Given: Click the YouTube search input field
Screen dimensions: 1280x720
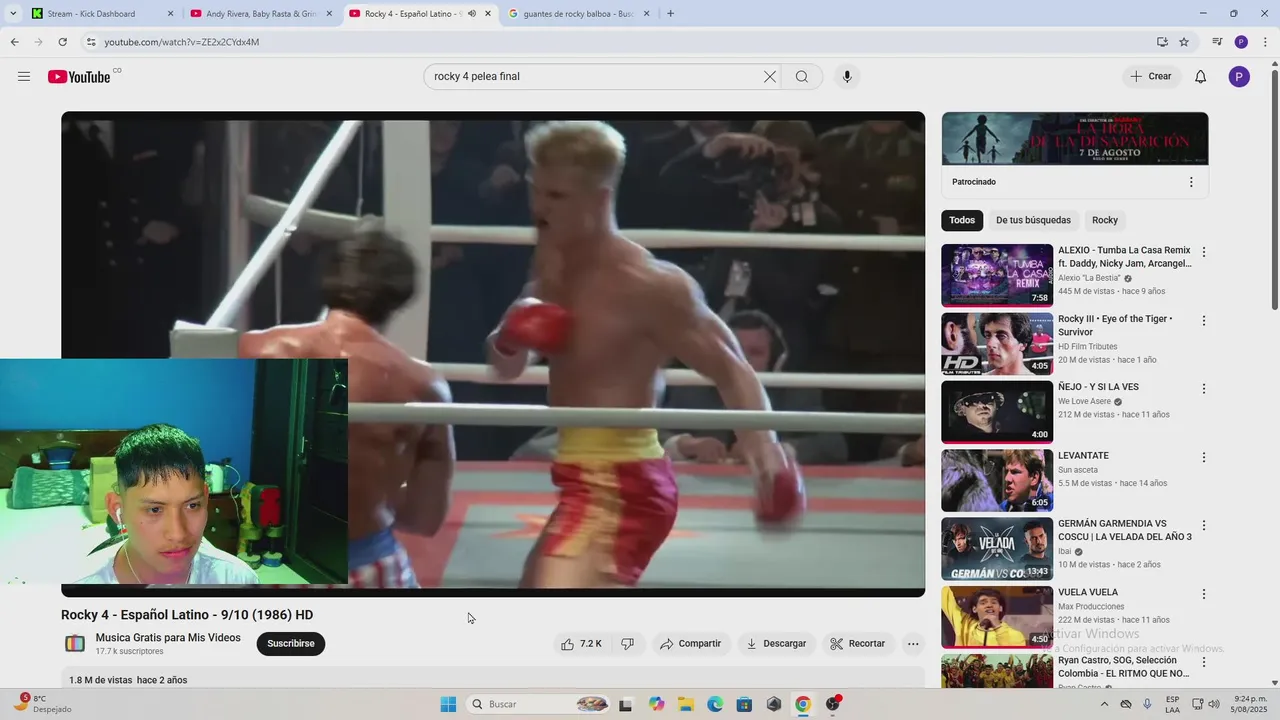Looking at the screenshot, I should [595, 77].
